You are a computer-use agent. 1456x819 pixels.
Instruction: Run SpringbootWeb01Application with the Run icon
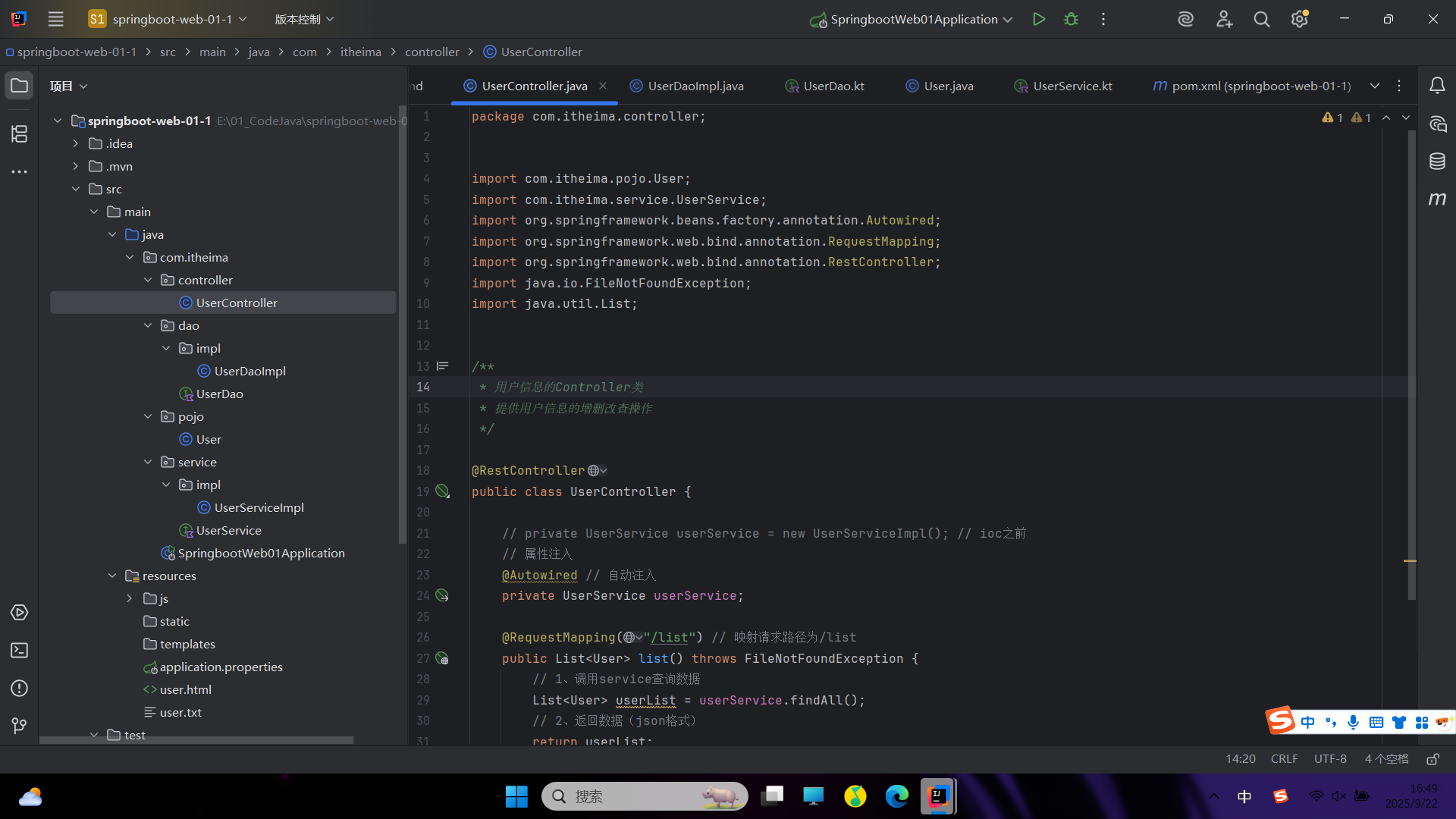tap(1039, 19)
